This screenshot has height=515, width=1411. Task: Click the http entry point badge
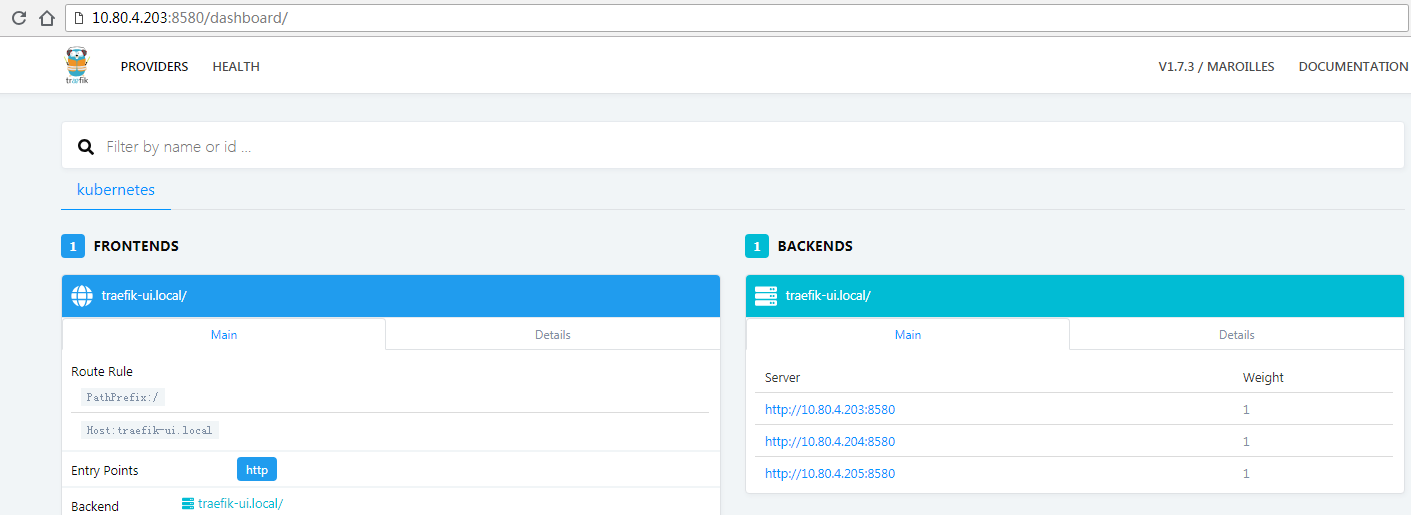coord(257,469)
